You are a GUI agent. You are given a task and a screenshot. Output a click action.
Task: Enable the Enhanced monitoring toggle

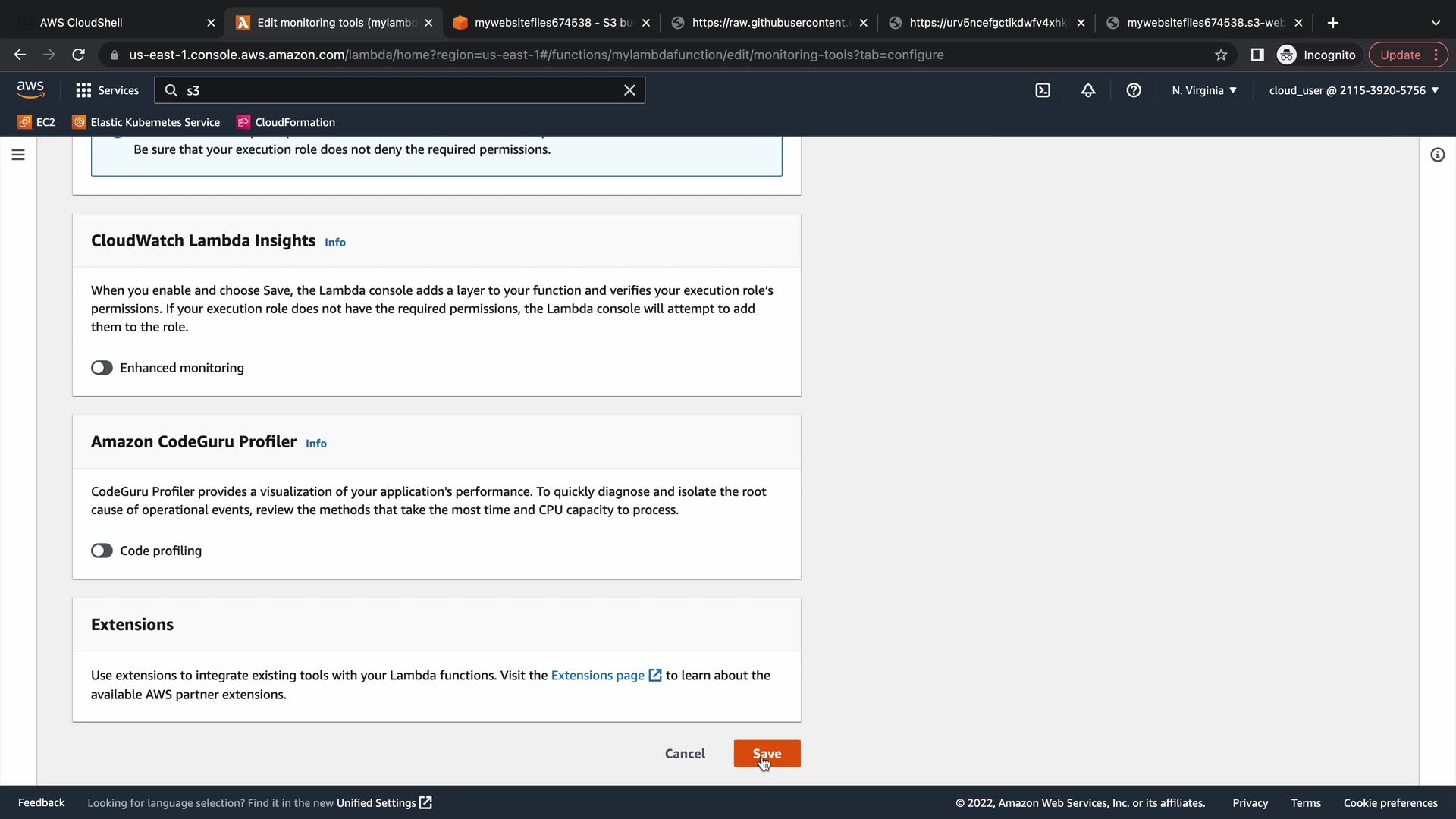102,368
